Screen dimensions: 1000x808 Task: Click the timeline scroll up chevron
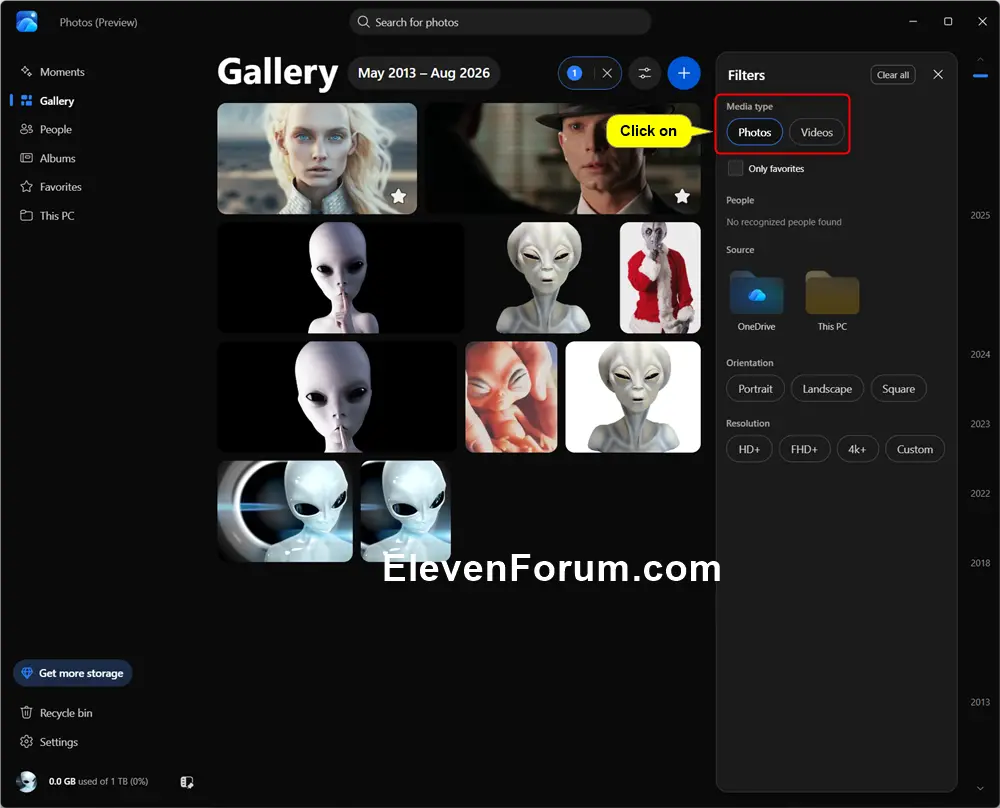pyautogui.click(x=980, y=59)
